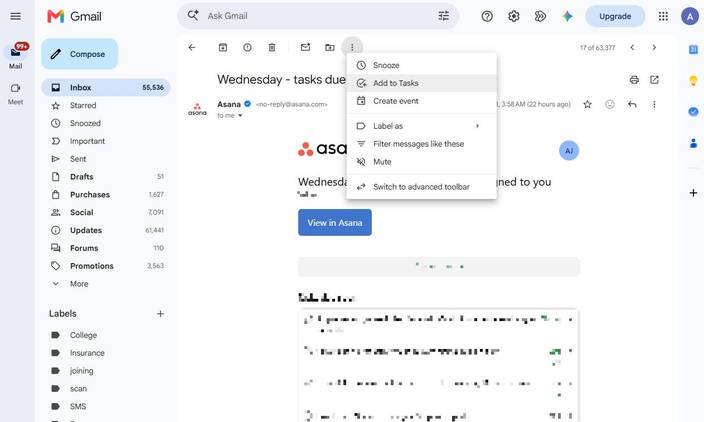Create a new label with the plus icon
The image size is (704, 422).
[160, 314]
